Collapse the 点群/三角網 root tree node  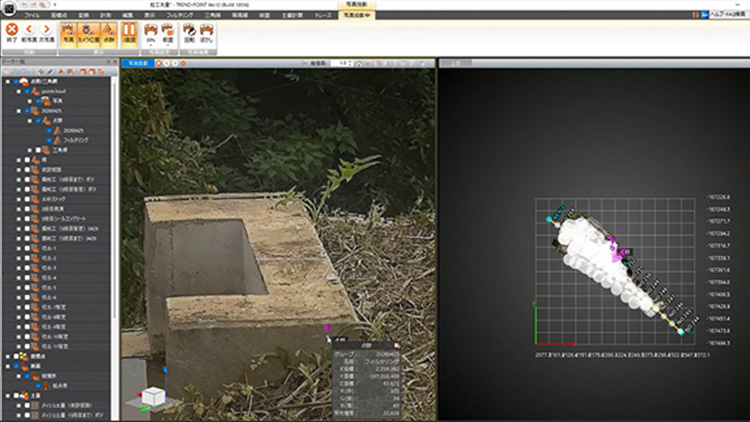click(x=8, y=81)
